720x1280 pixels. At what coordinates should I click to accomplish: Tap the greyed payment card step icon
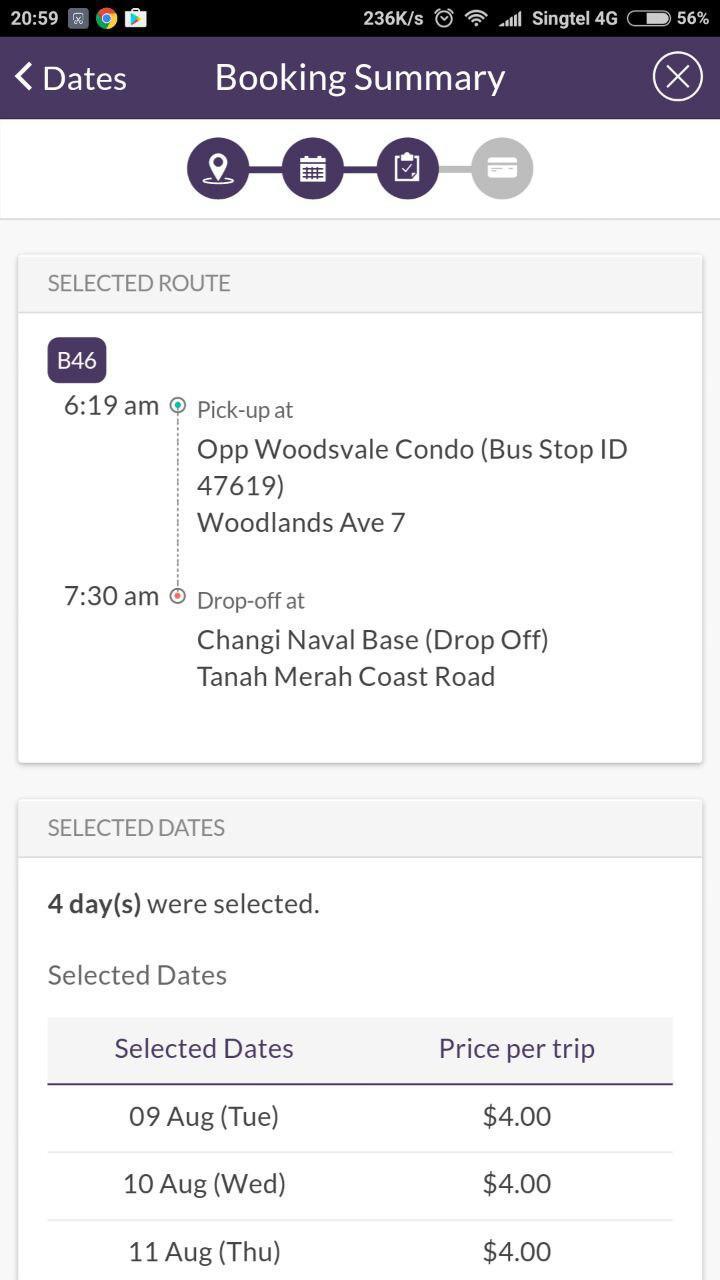pos(502,168)
